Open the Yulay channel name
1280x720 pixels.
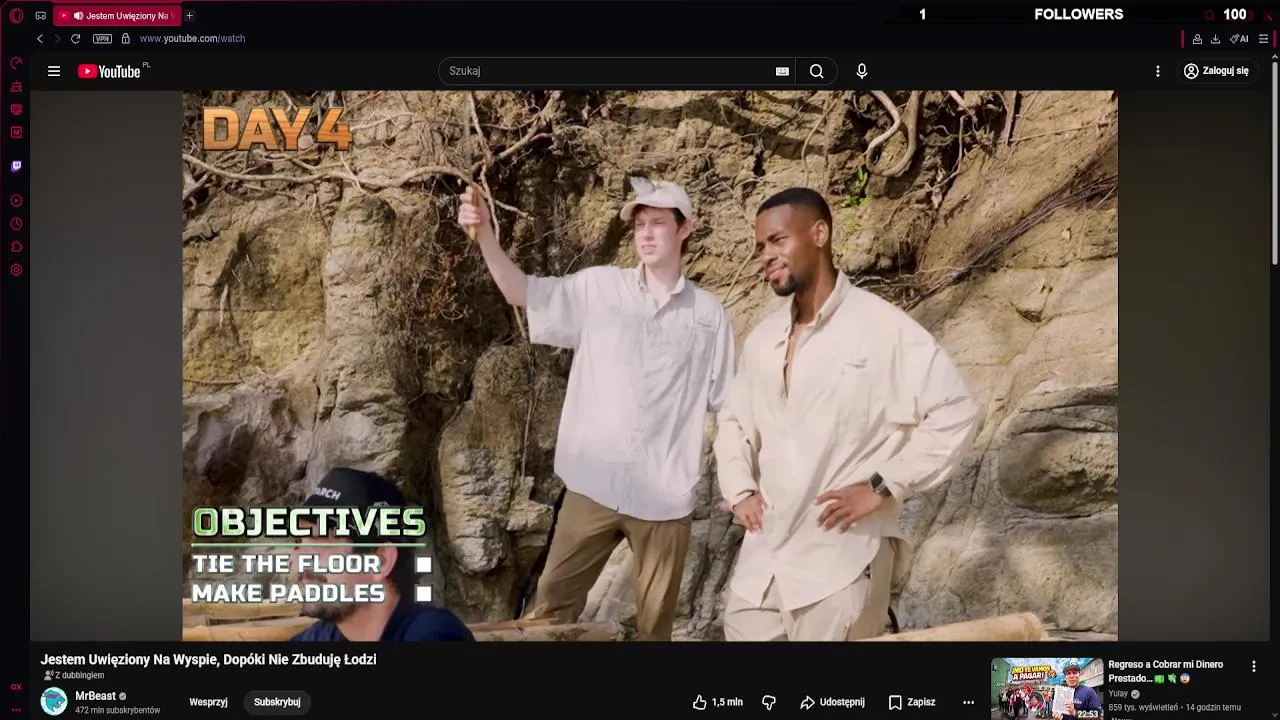point(1118,694)
